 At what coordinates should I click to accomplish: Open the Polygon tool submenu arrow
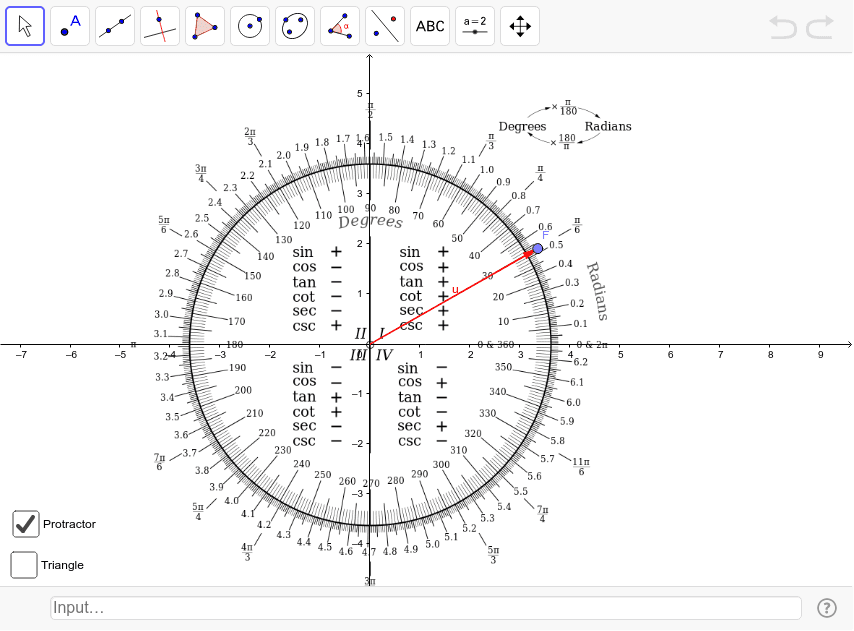point(218,39)
